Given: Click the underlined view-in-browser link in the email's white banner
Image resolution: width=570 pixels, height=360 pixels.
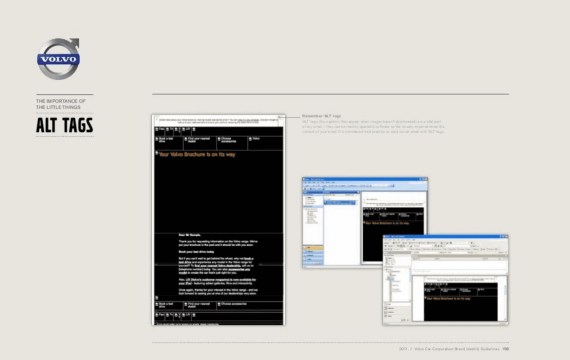Looking at the screenshot, I should (x=248, y=120).
